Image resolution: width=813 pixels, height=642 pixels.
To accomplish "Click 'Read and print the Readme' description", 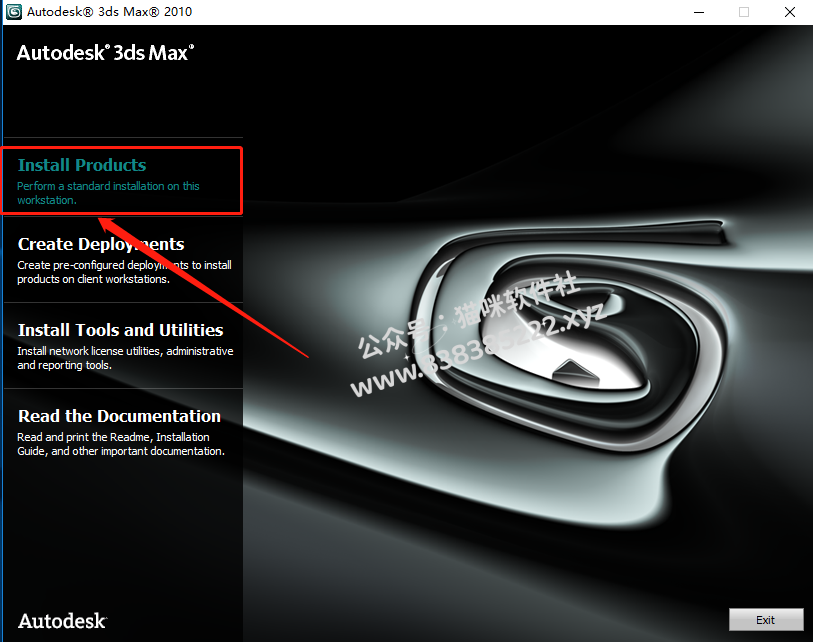I will (121, 444).
